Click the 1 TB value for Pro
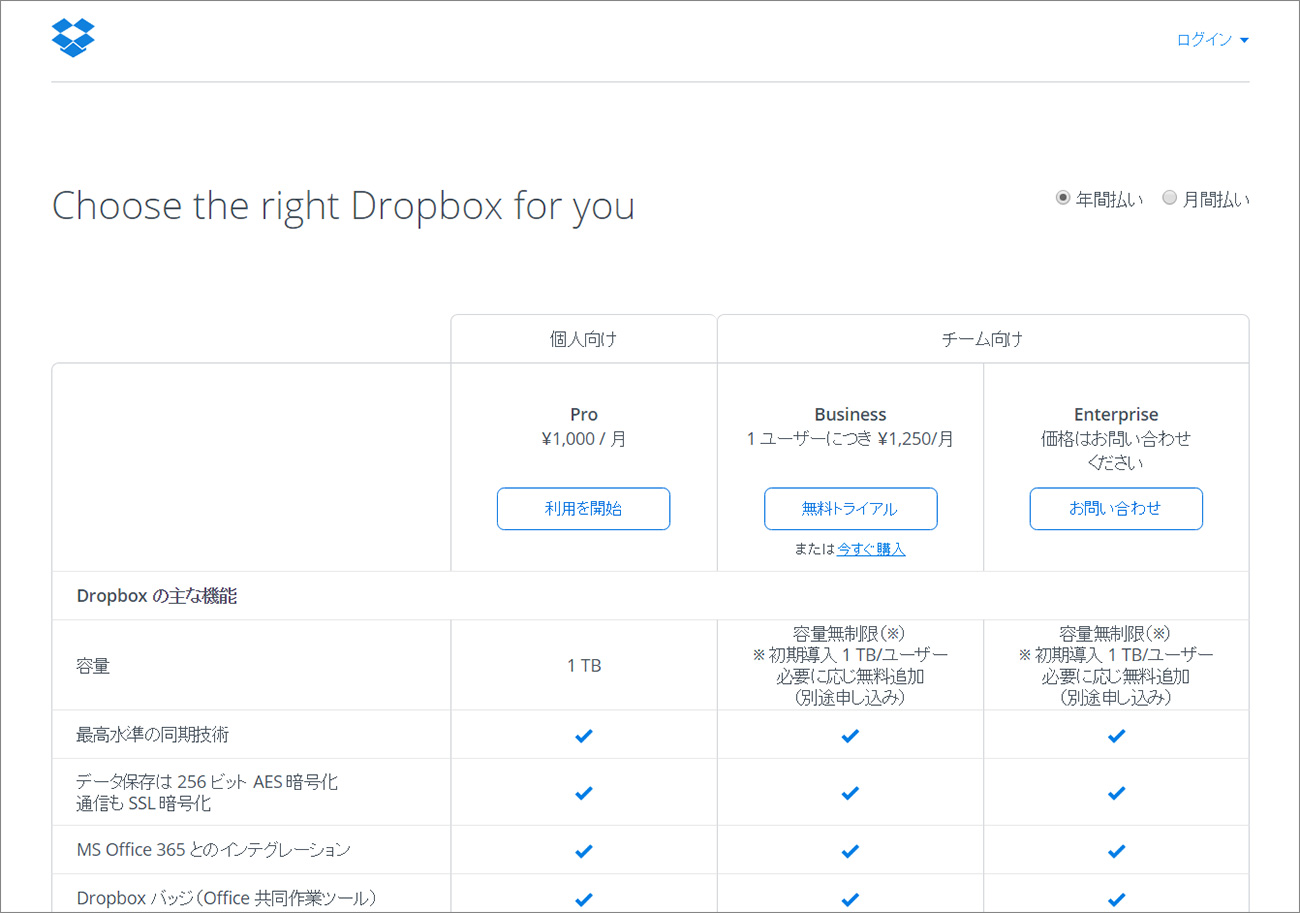Screen dimensions: 1300x913 [584, 665]
